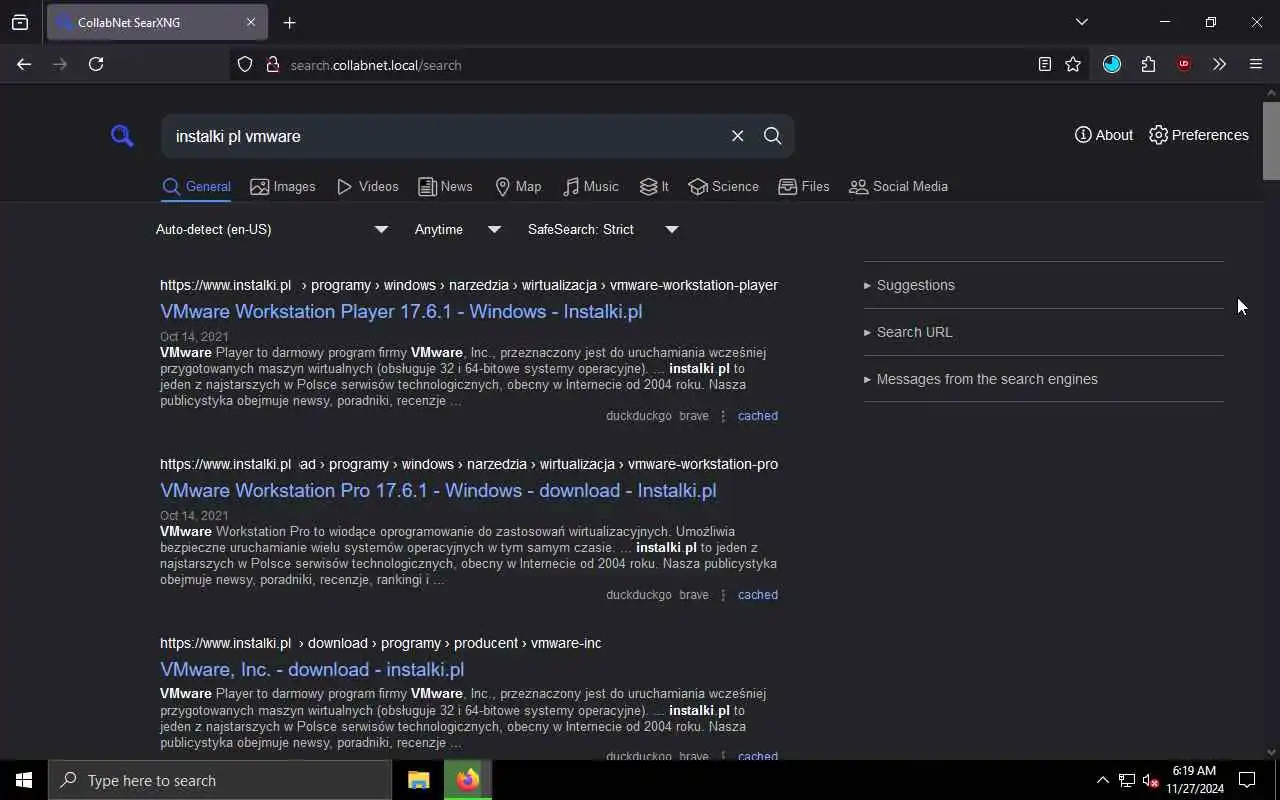Image resolution: width=1280 pixels, height=800 pixels.
Task: Open Firefox application menu
Action: click(x=1256, y=64)
